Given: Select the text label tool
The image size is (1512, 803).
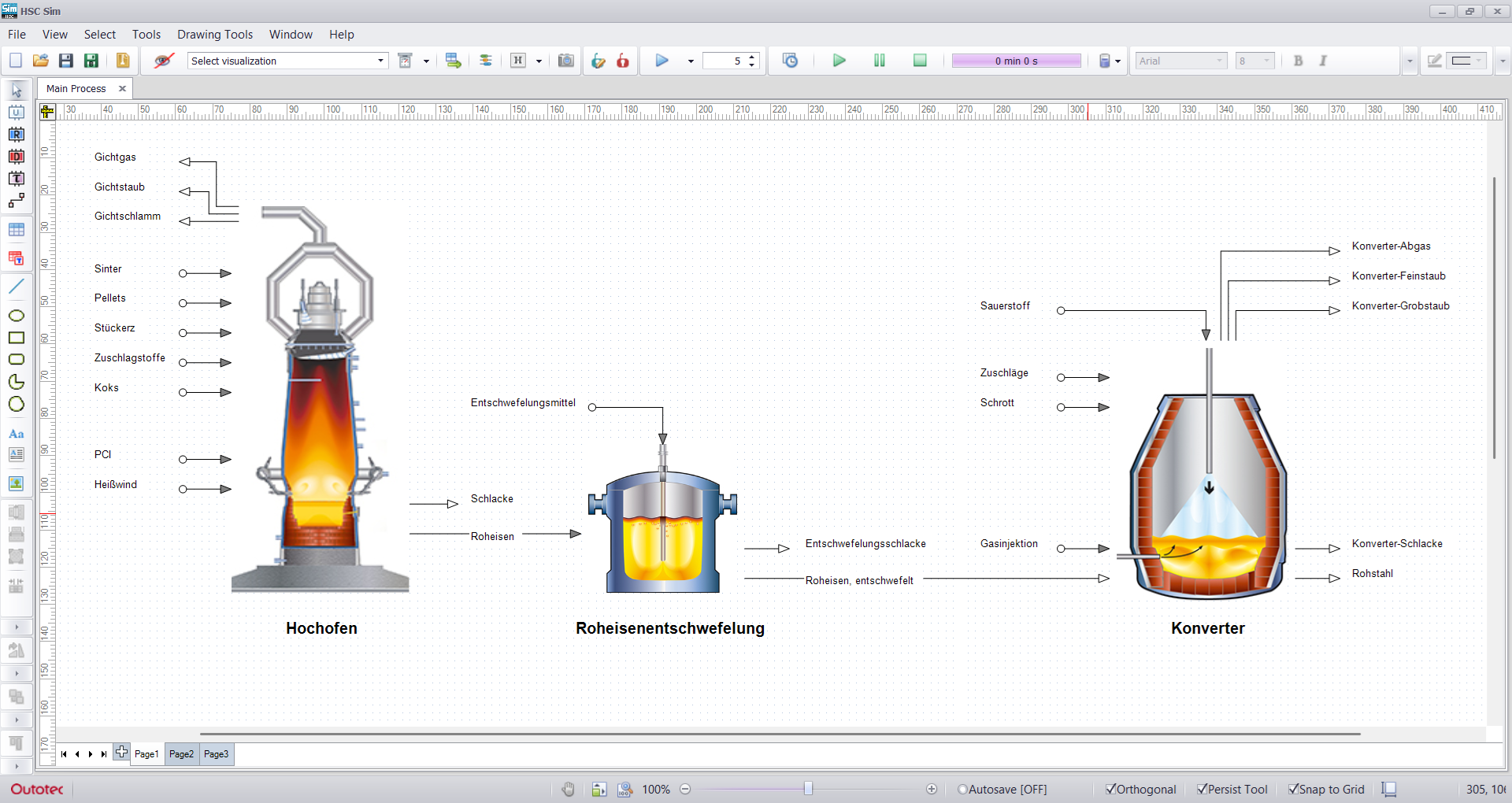Looking at the screenshot, I should tap(16, 434).
